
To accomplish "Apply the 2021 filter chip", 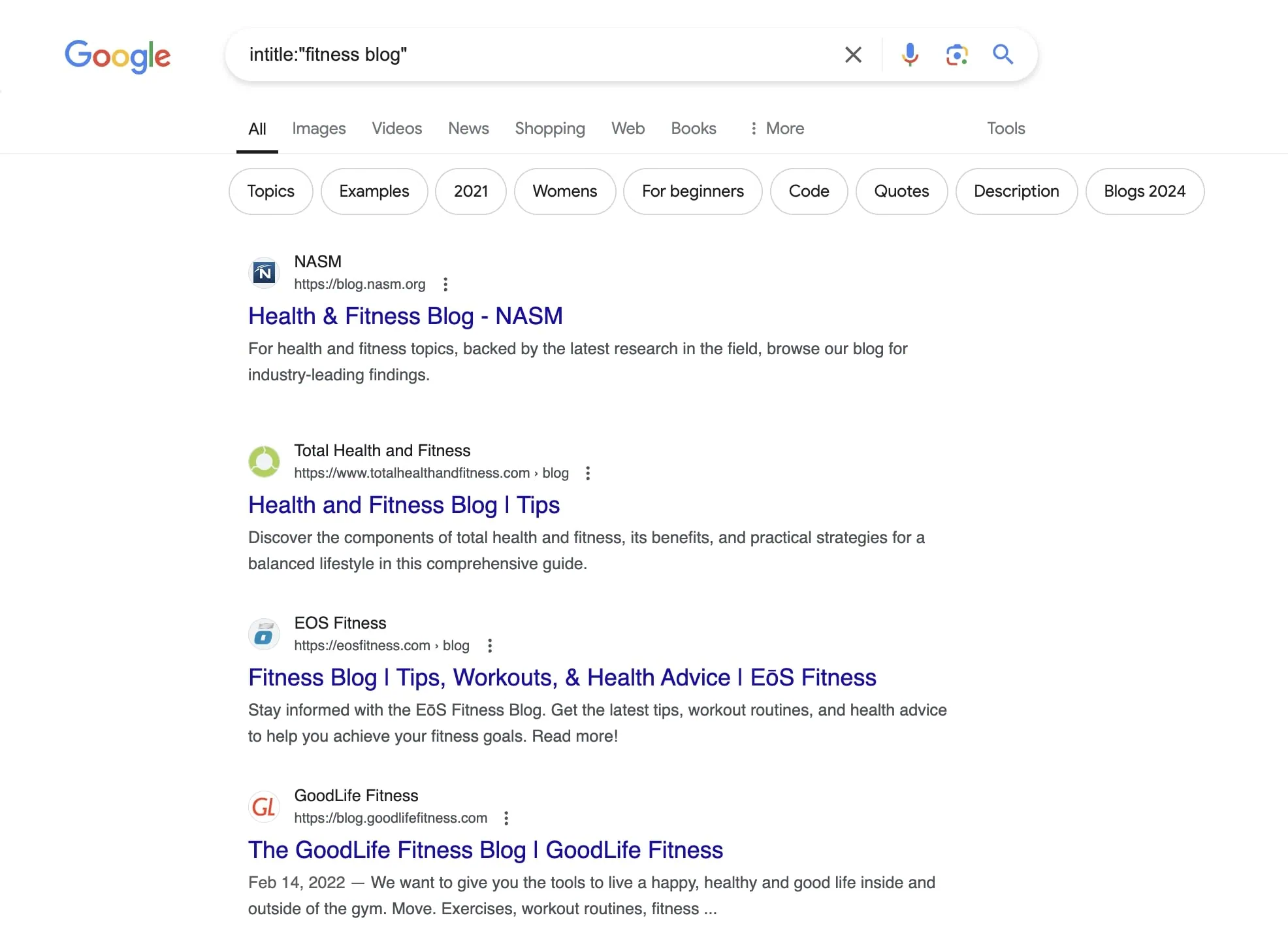I will pos(471,191).
